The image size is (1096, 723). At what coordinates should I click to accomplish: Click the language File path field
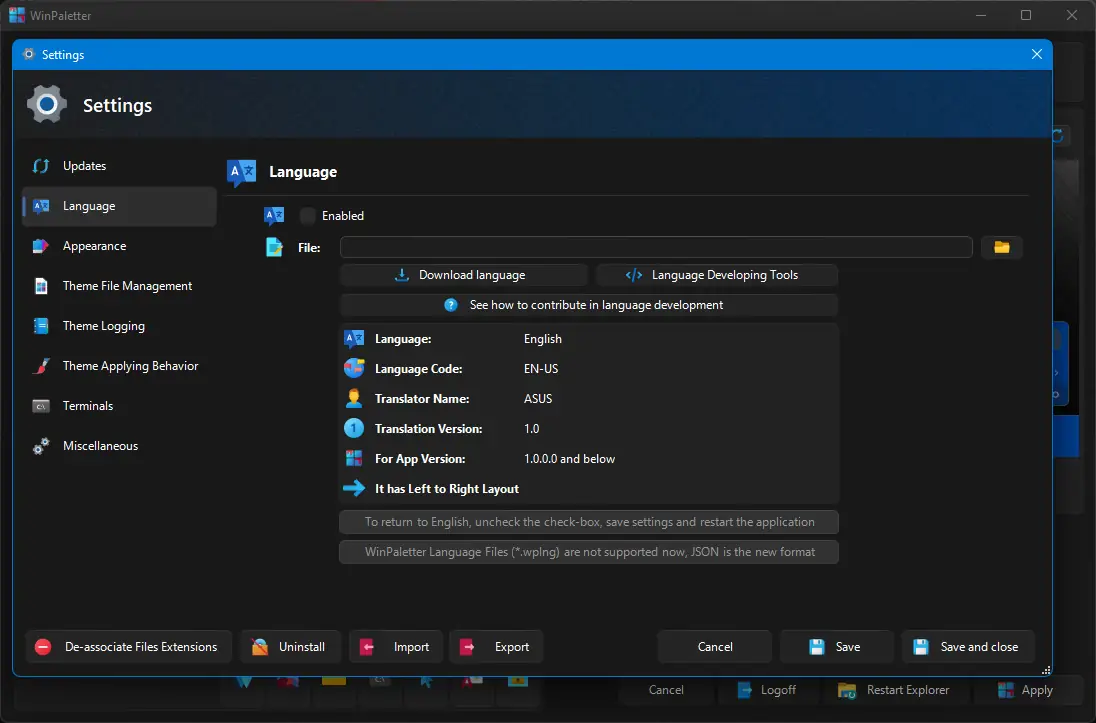tap(655, 247)
